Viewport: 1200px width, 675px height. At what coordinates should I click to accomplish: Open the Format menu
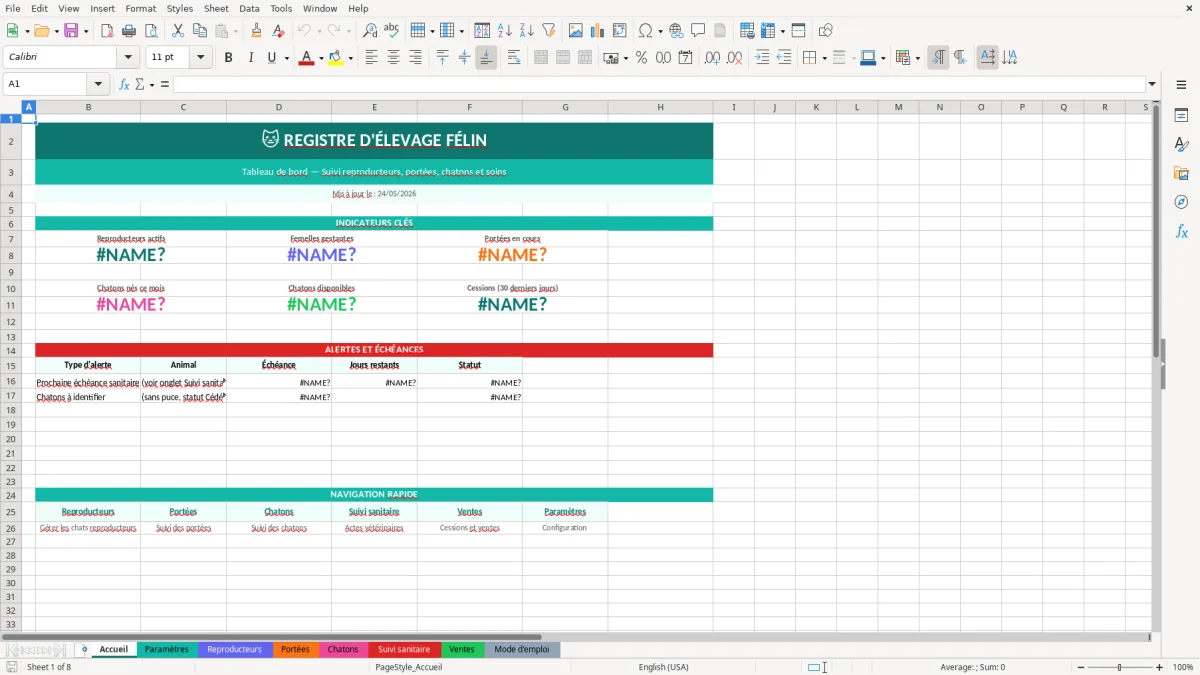141,8
